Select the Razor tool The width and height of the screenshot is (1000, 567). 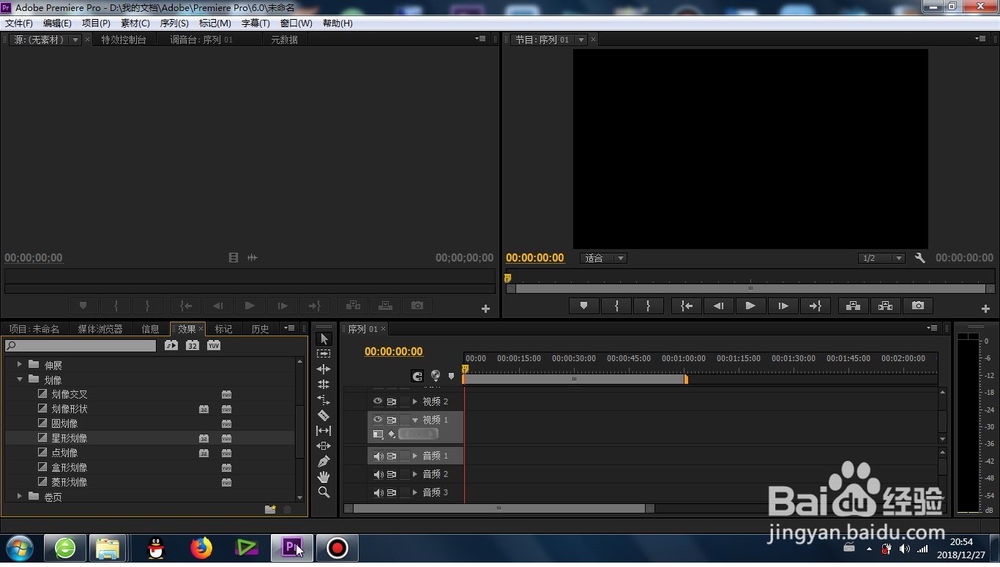tap(323, 415)
